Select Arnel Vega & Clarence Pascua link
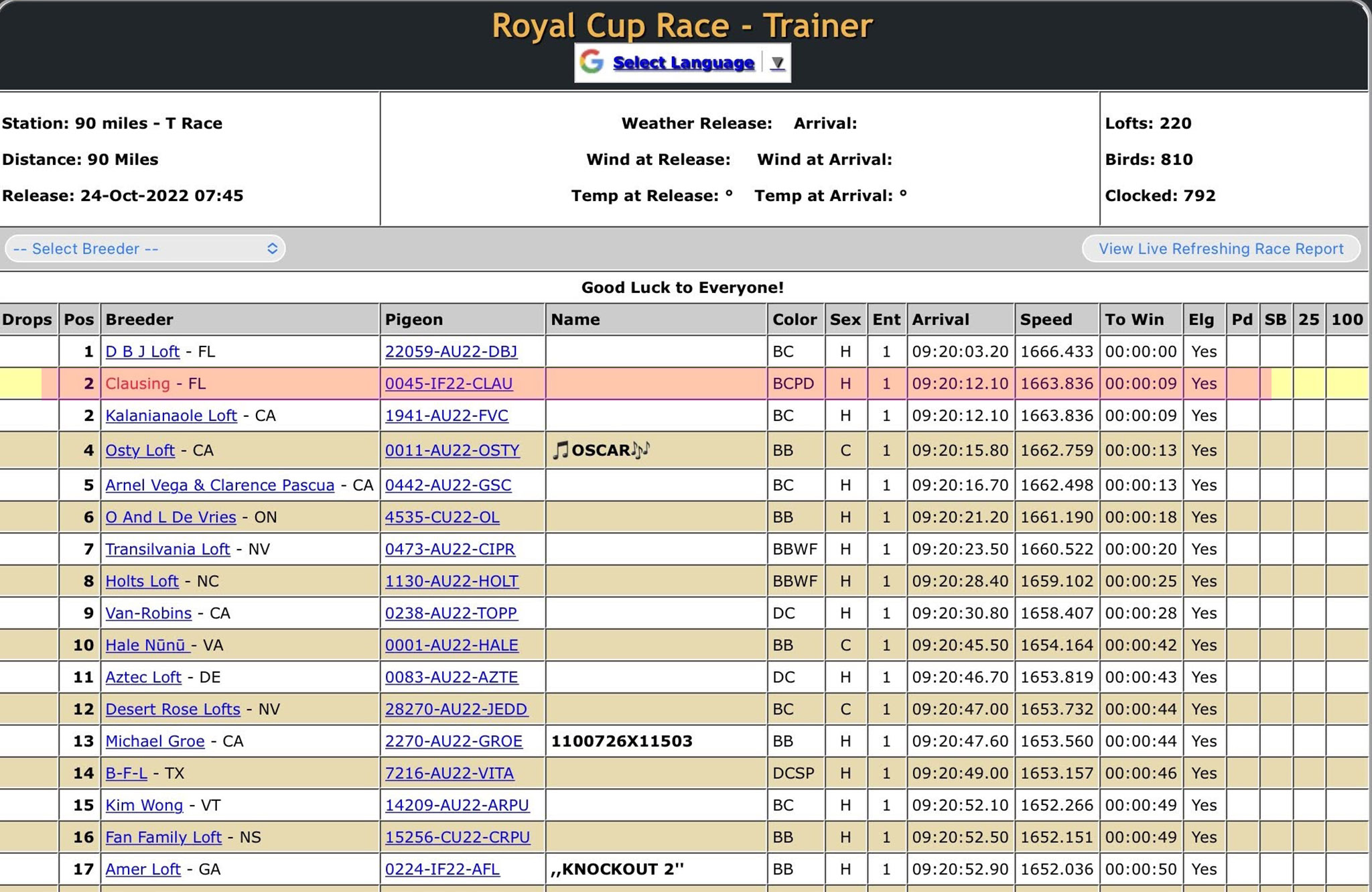 coord(220,485)
